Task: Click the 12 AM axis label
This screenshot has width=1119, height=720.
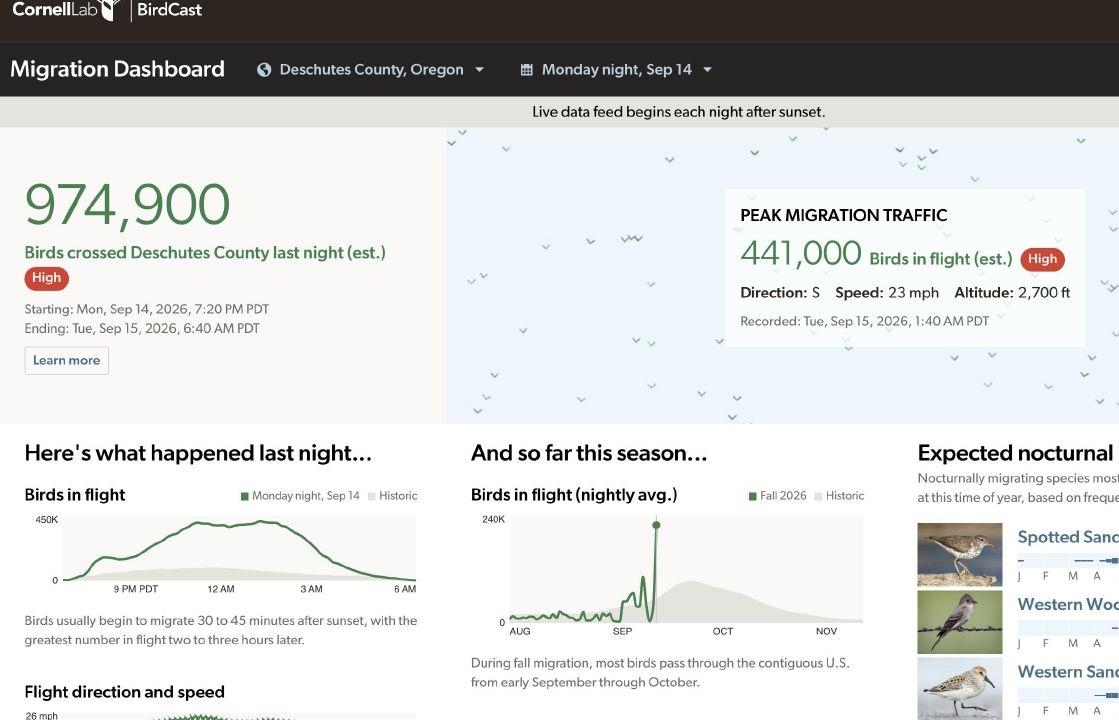Action: pos(221,589)
